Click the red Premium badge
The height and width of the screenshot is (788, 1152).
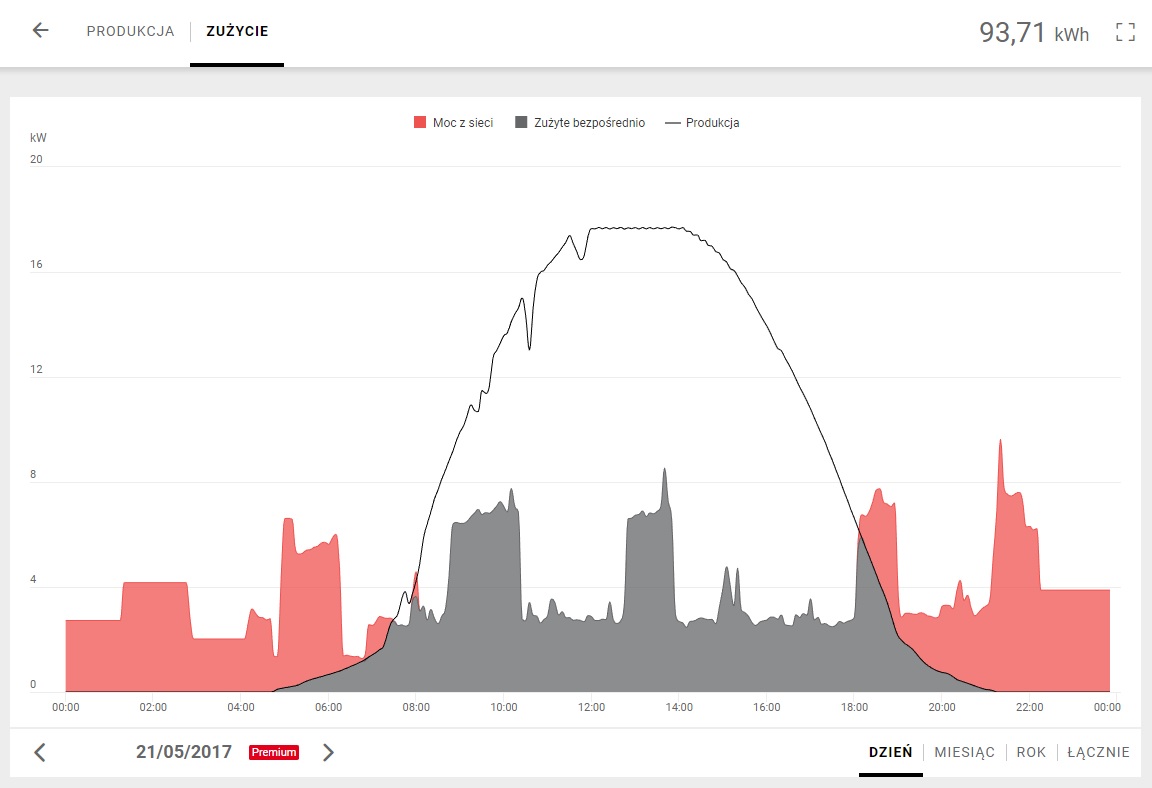click(274, 752)
